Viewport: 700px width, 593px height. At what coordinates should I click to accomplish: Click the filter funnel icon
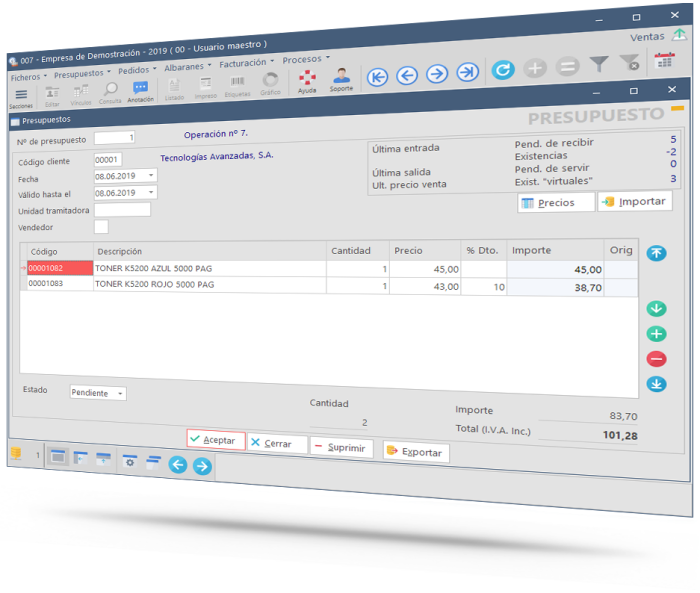(598, 65)
